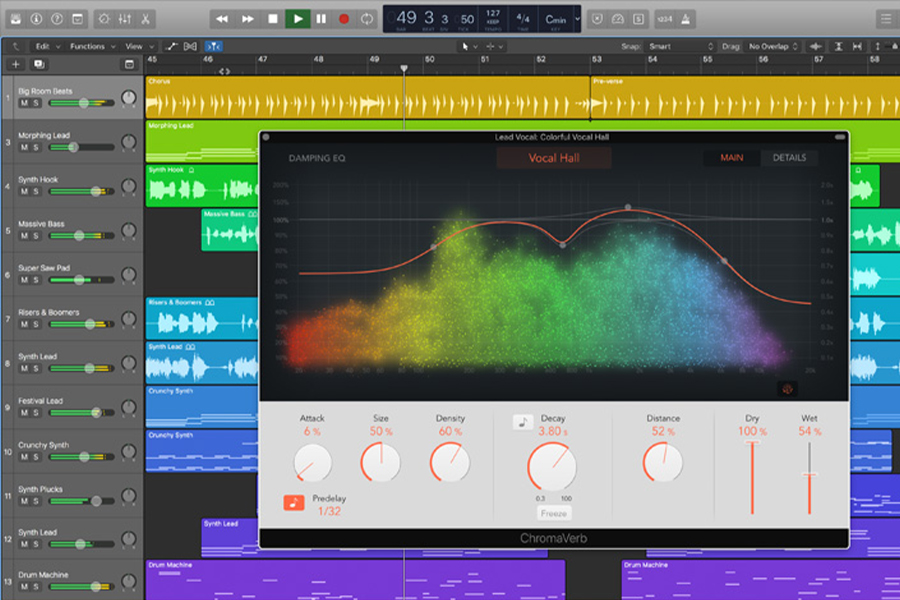Pause playback

click(x=321, y=19)
